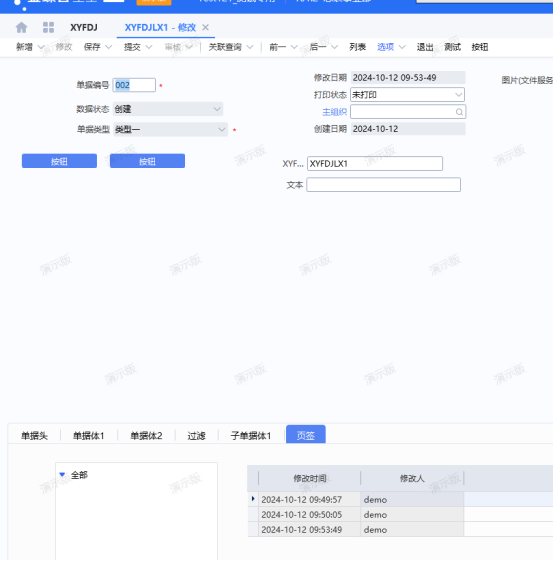This screenshot has height=561, width=554.
Task: Open the four-square app grid icon
Action: tap(48, 28)
